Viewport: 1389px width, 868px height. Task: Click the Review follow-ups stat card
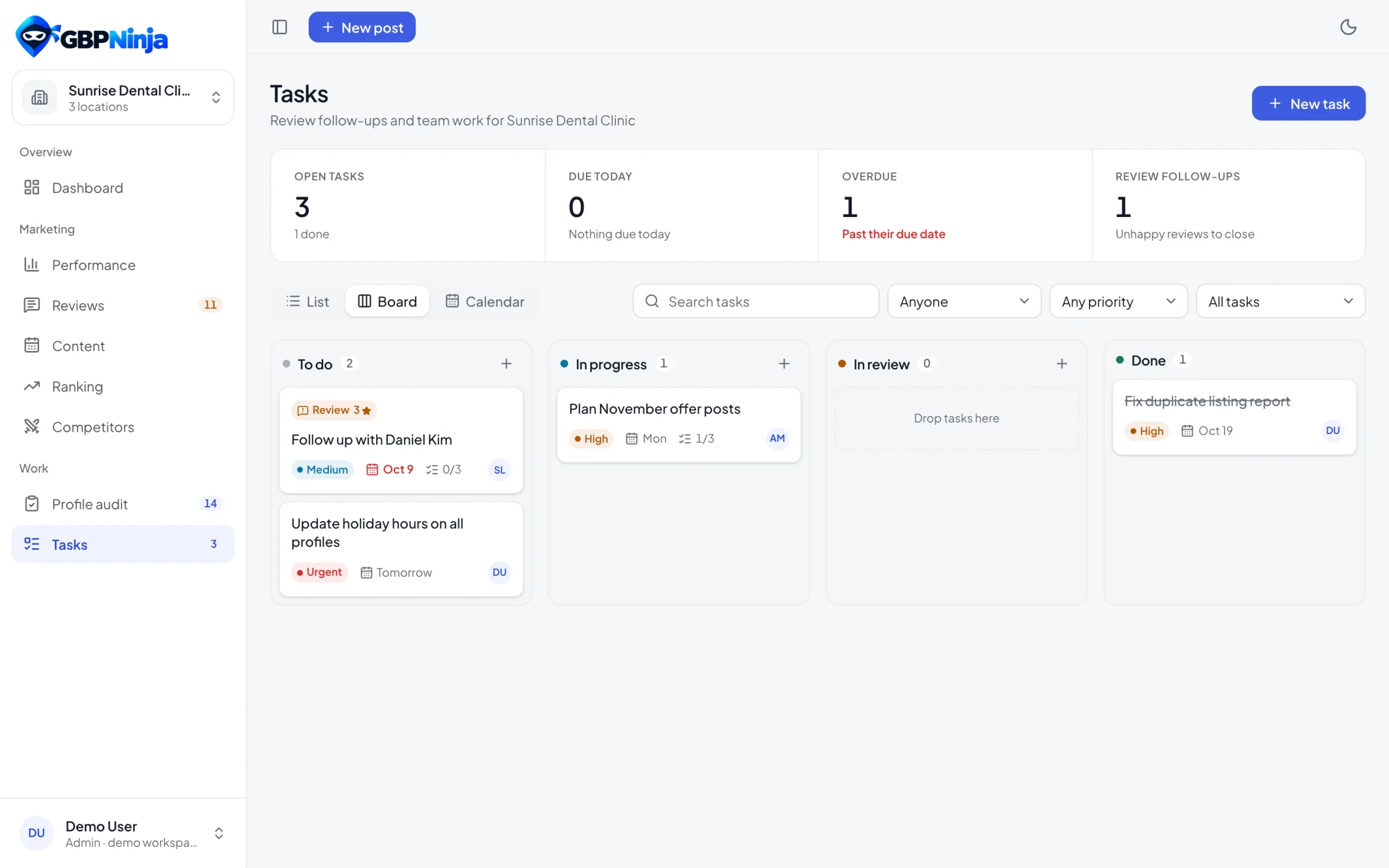(1229, 206)
